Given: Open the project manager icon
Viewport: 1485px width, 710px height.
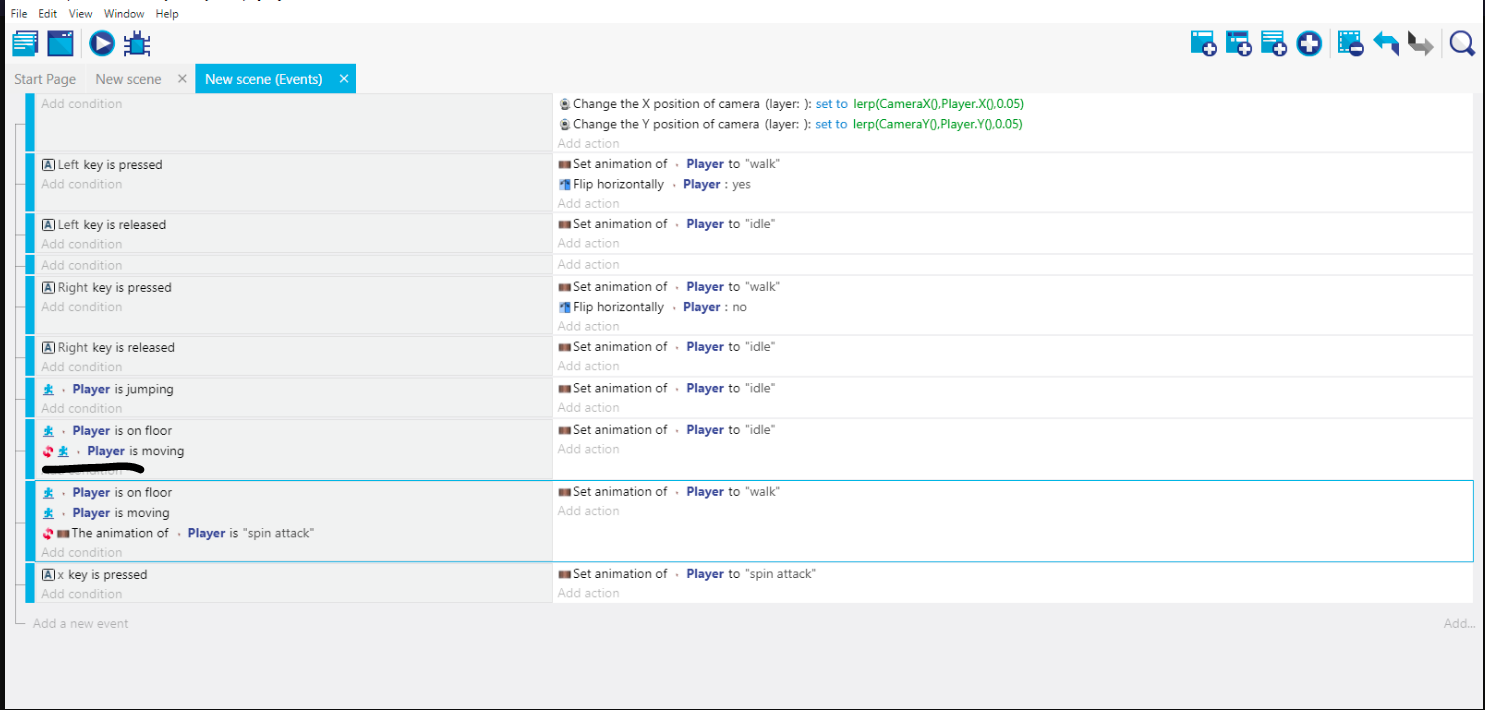Looking at the screenshot, I should tap(25, 44).
